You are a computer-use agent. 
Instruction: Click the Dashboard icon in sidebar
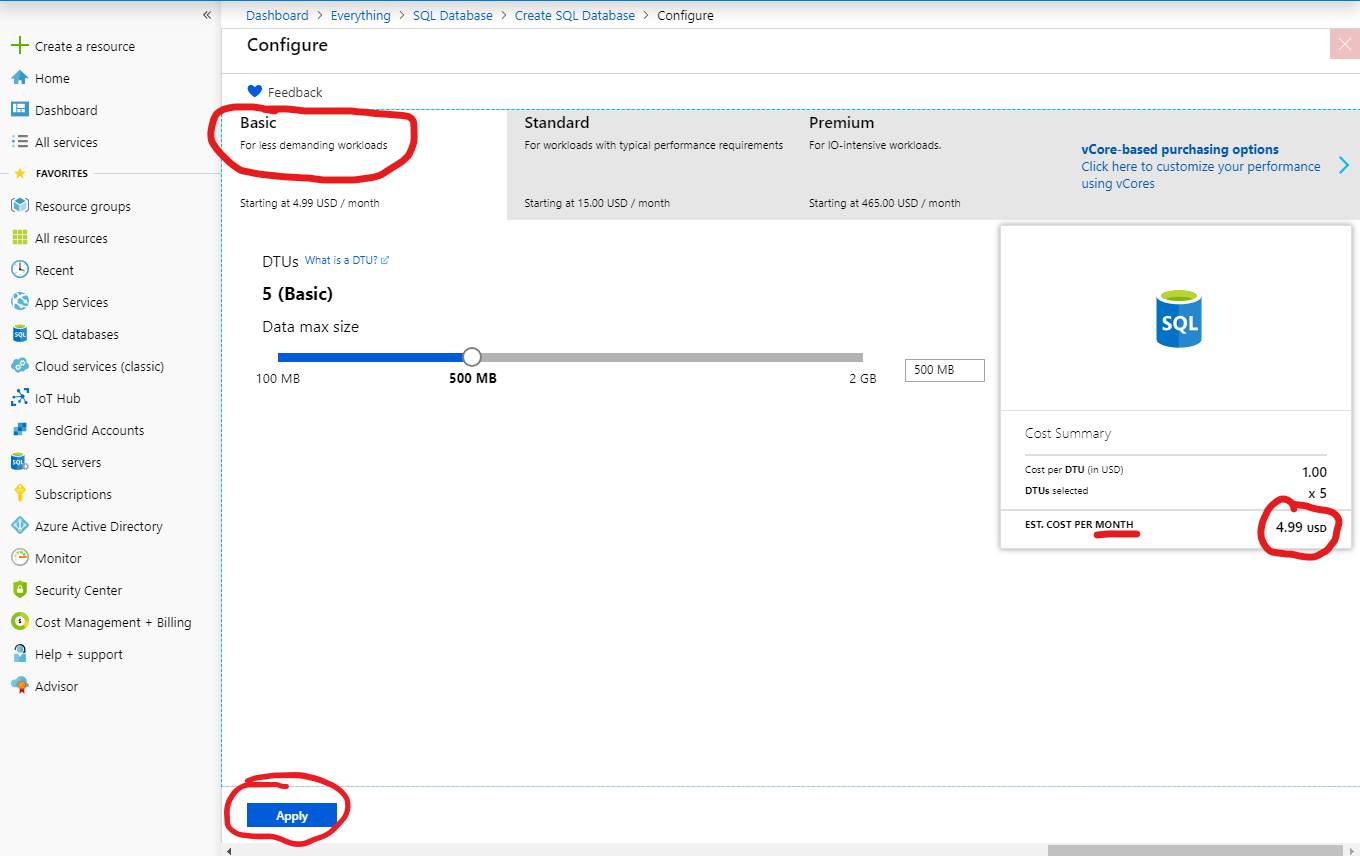19,110
